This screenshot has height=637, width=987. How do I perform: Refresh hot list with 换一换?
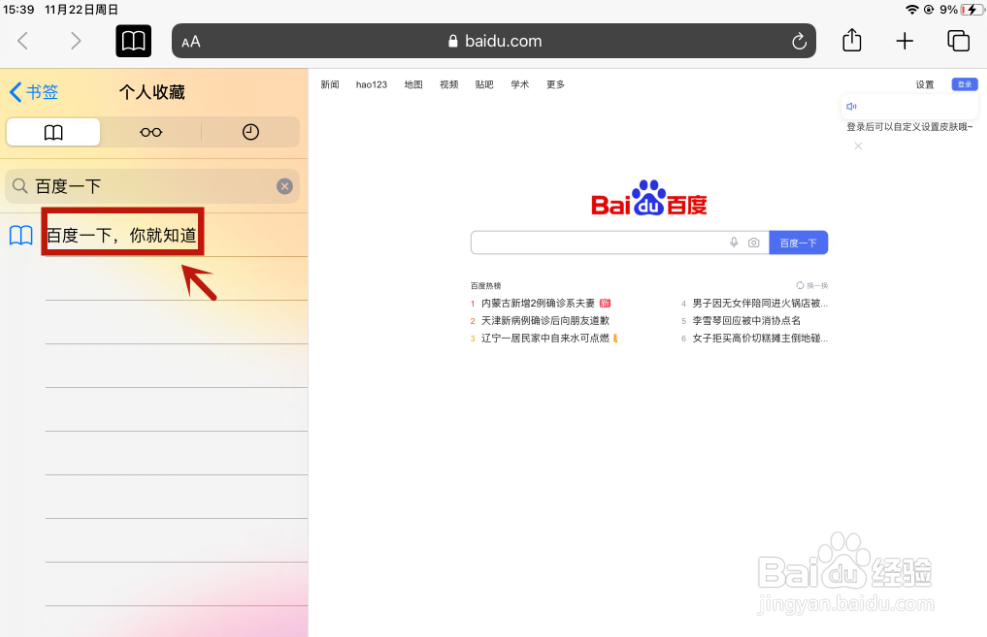(812, 286)
